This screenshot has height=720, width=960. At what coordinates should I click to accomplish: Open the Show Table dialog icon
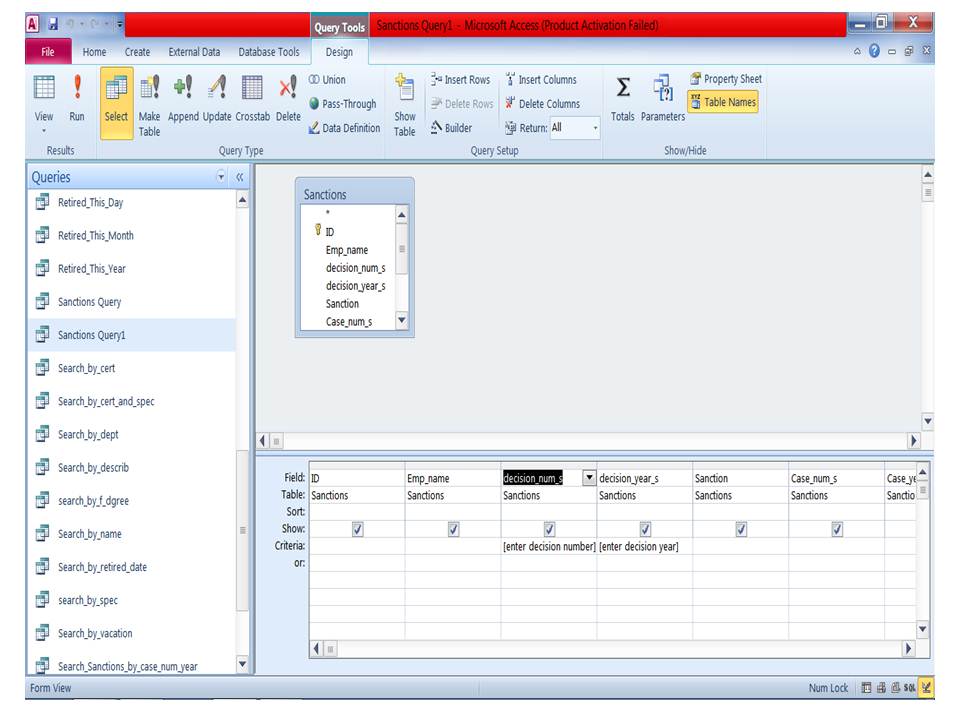tap(404, 104)
